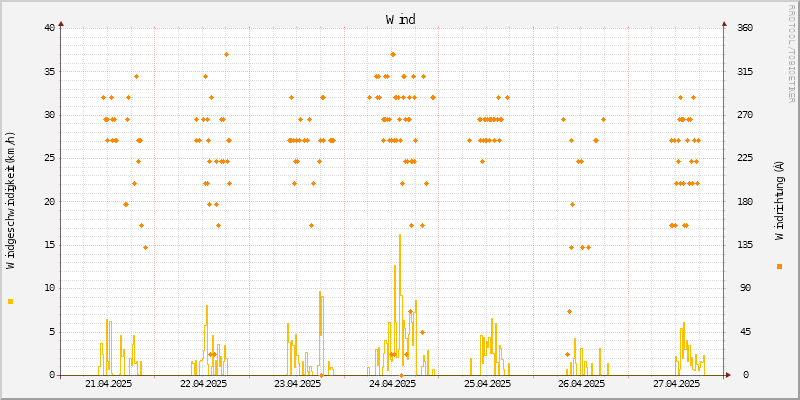Pick the 24.04.2025 date label
800x400 pixels.
click(392, 384)
